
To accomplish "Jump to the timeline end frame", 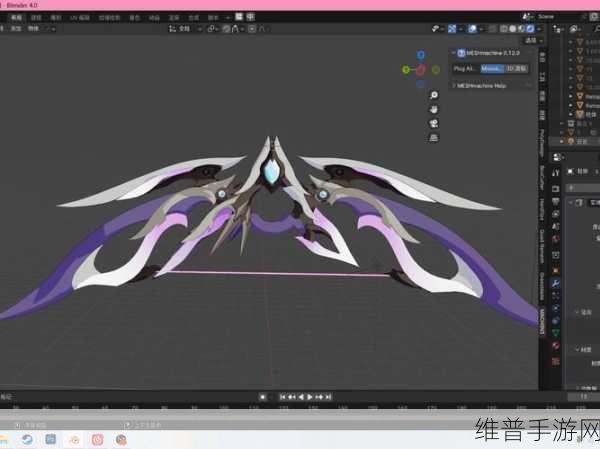I will [x=328, y=397].
